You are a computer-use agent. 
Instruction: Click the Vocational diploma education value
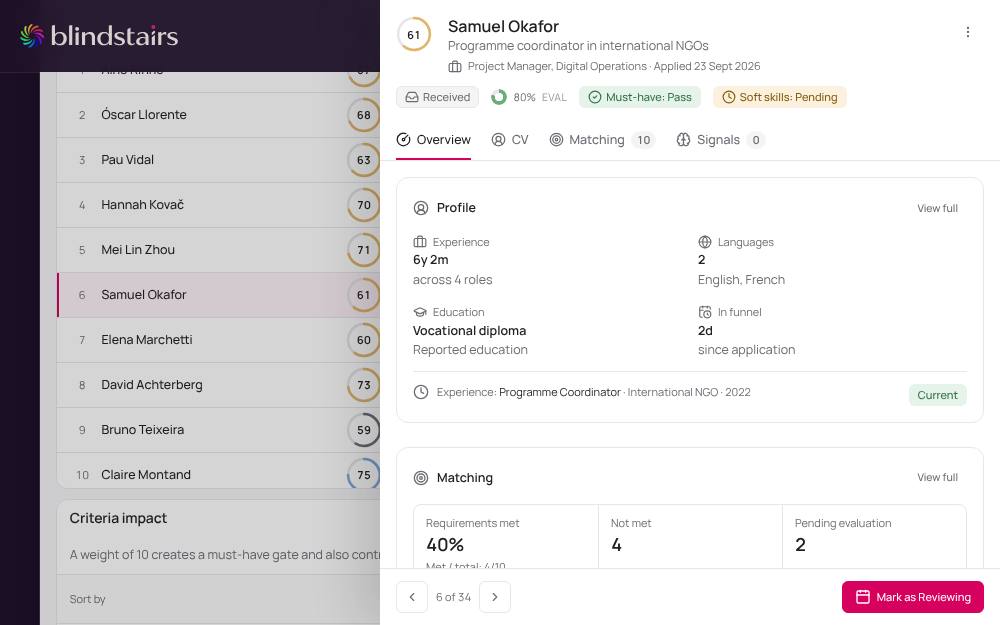click(469, 330)
